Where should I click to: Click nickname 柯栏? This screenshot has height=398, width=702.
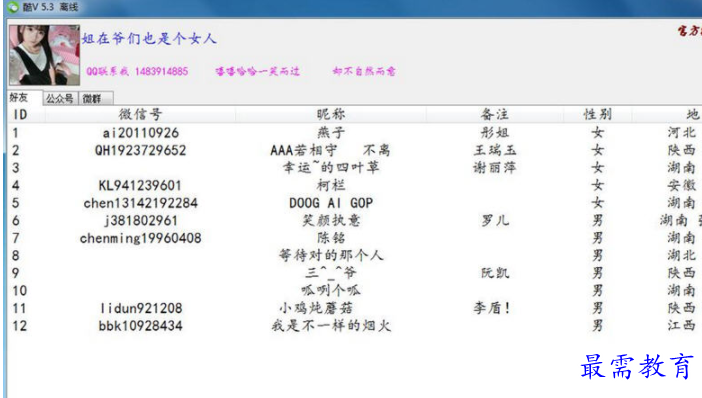point(331,185)
